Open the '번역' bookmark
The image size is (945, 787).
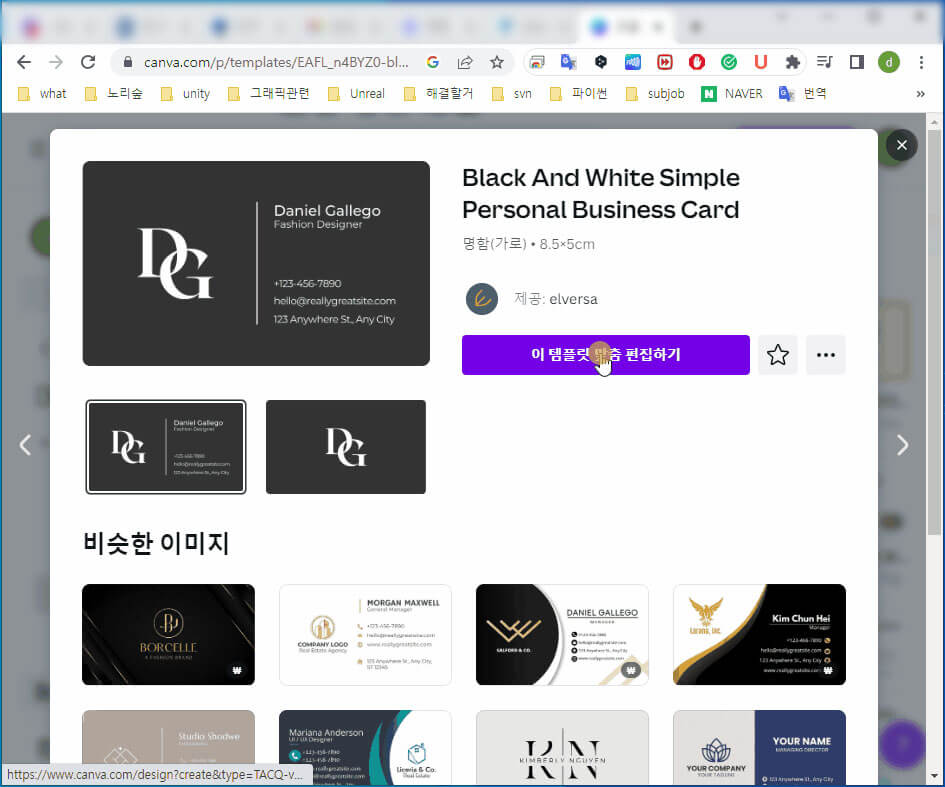click(802, 94)
